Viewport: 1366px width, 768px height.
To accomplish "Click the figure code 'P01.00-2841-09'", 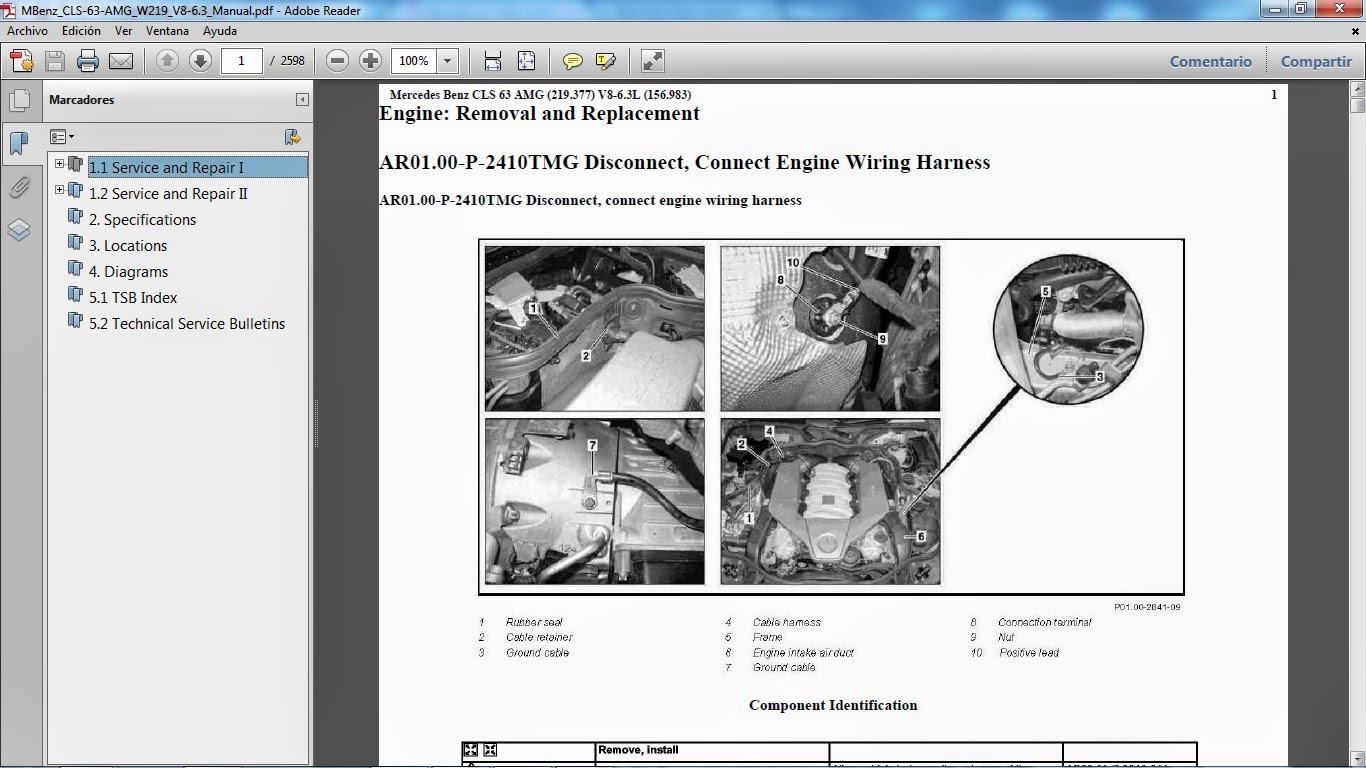I will [1147, 607].
